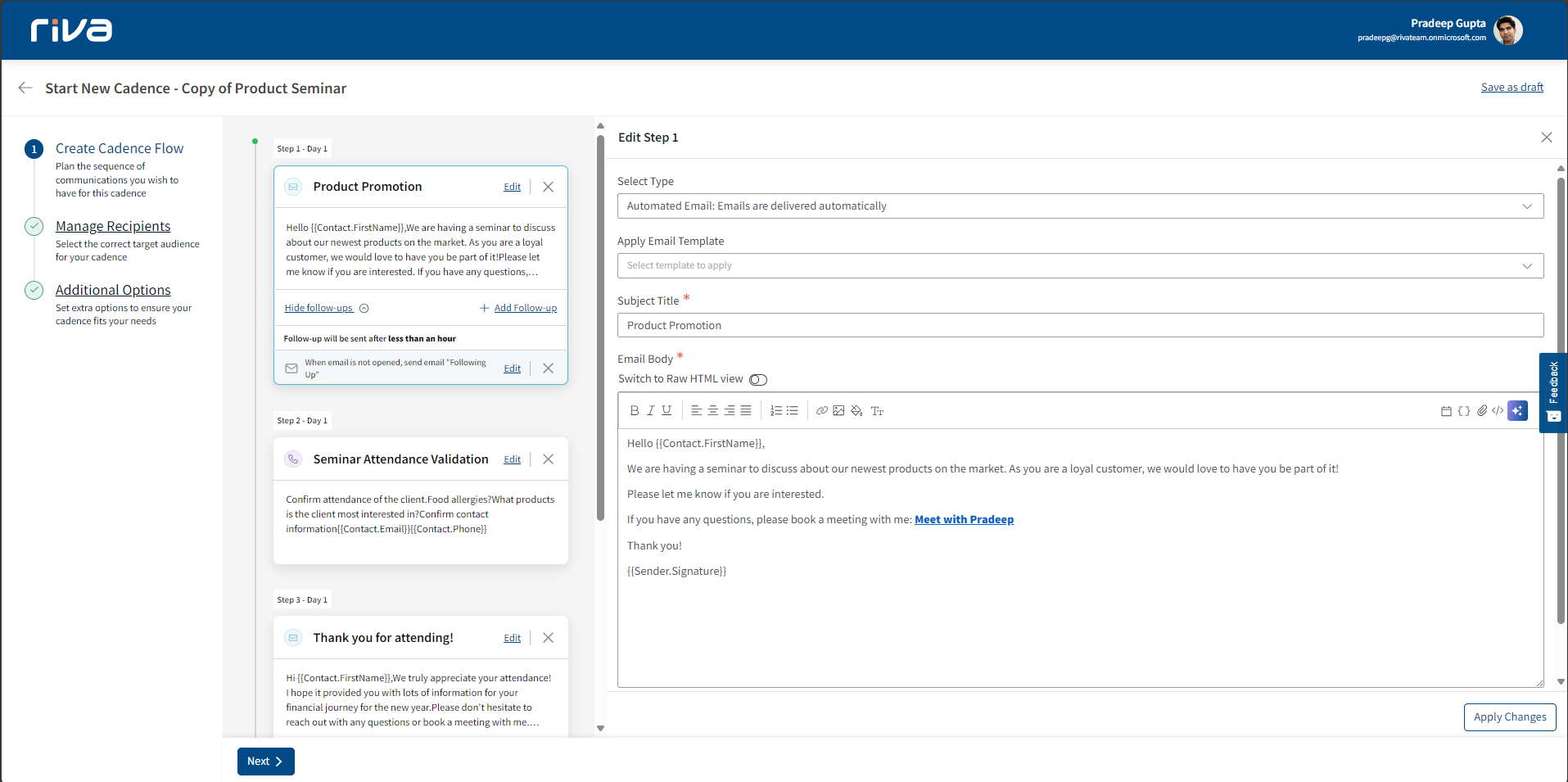Viewport: 1568px width, 782px height.
Task: Open the Select Type dropdown
Action: [1080, 206]
